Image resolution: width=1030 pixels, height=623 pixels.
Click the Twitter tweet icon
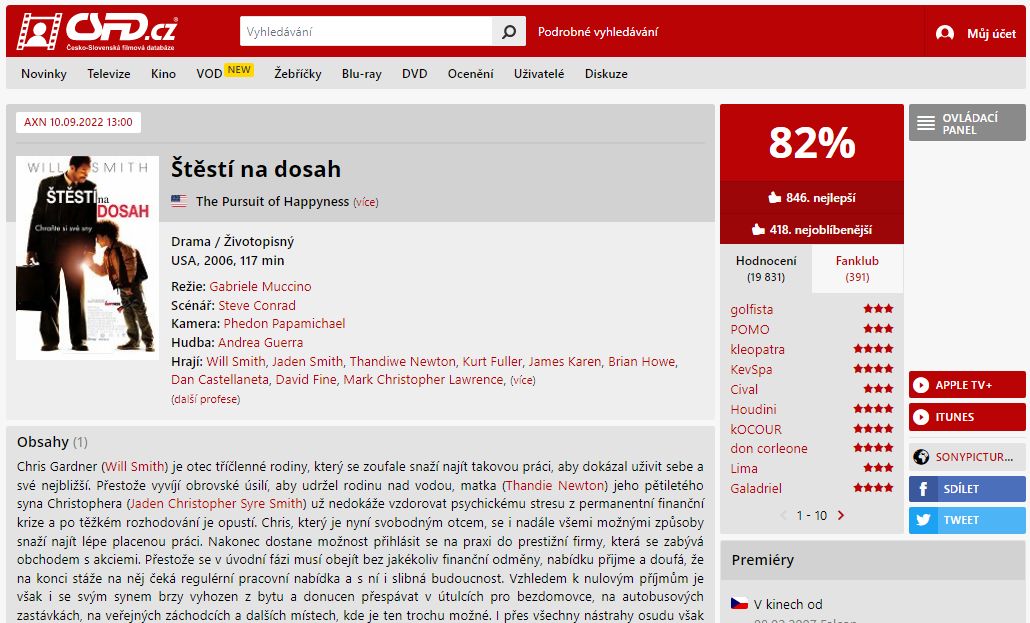(923, 520)
